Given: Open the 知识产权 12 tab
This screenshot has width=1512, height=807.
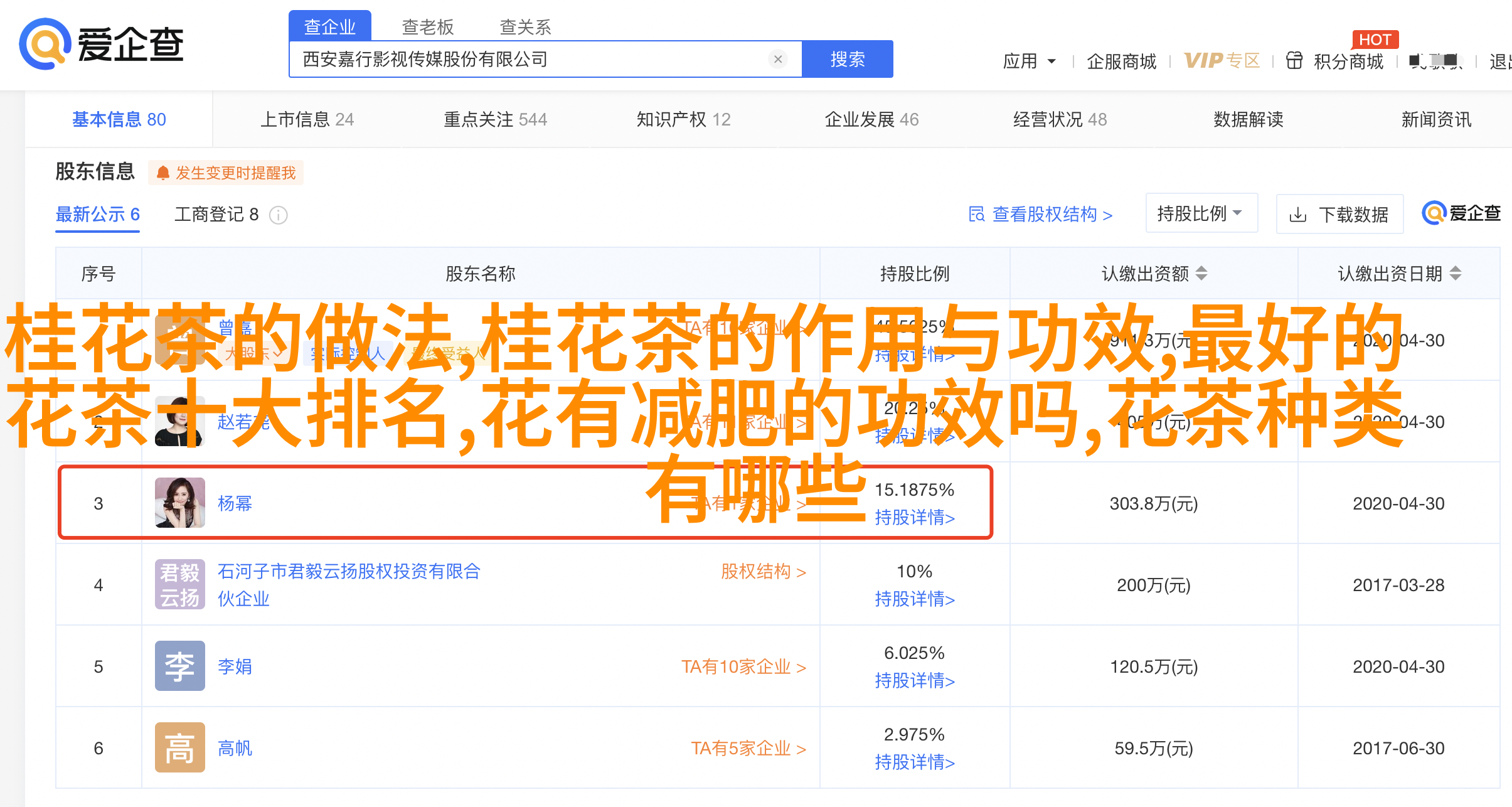Looking at the screenshot, I should (x=683, y=119).
